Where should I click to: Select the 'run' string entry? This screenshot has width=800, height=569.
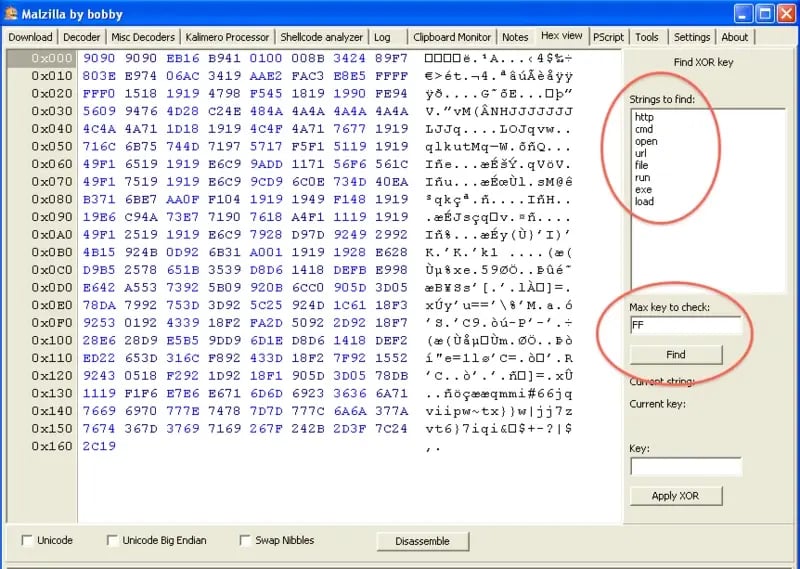[x=642, y=178]
